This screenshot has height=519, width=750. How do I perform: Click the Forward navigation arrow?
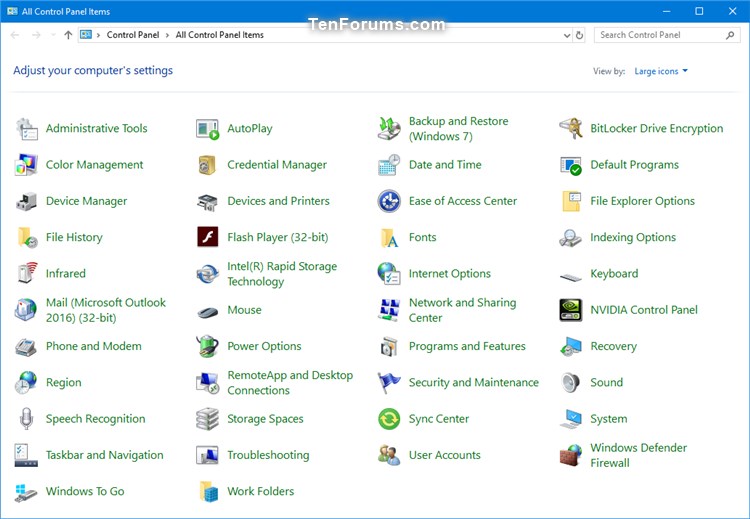pyautogui.click(x=36, y=35)
